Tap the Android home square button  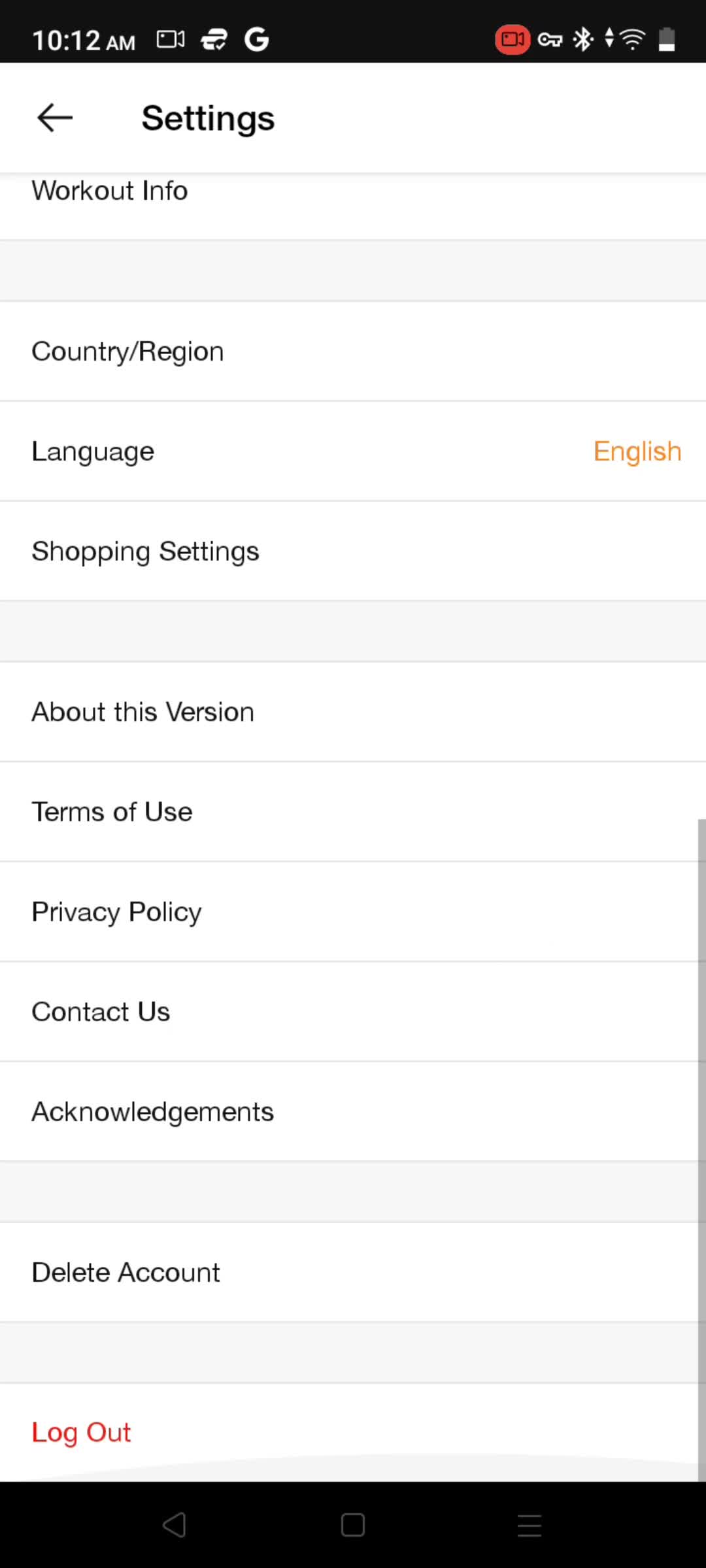pyautogui.click(x=353, y=1525)
